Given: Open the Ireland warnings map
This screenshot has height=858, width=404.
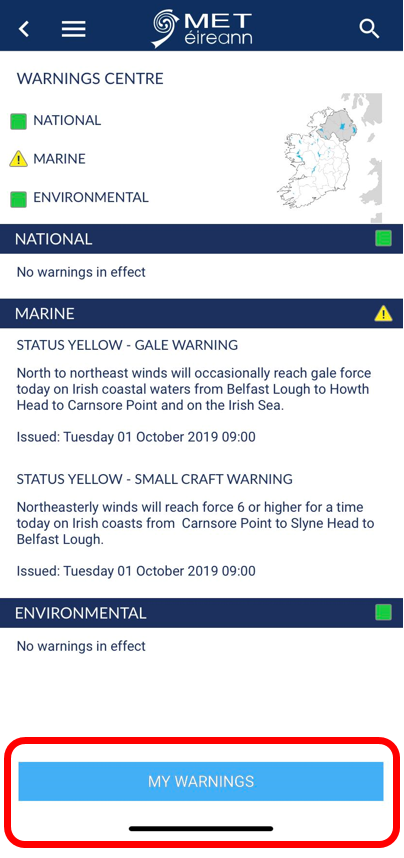Looking at the screenshot, I should click(329, 158).
